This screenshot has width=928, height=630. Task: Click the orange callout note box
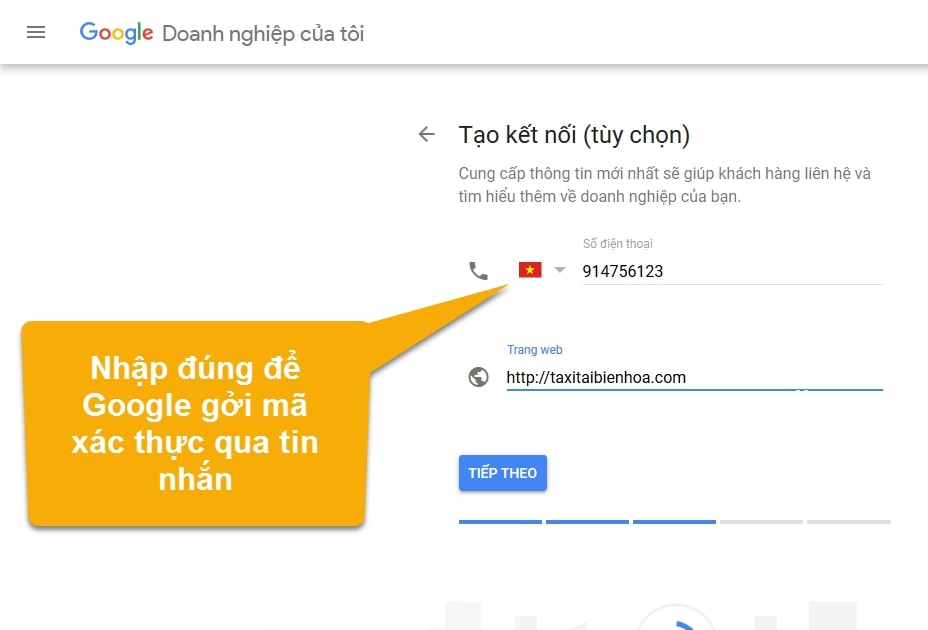(195, 423)
